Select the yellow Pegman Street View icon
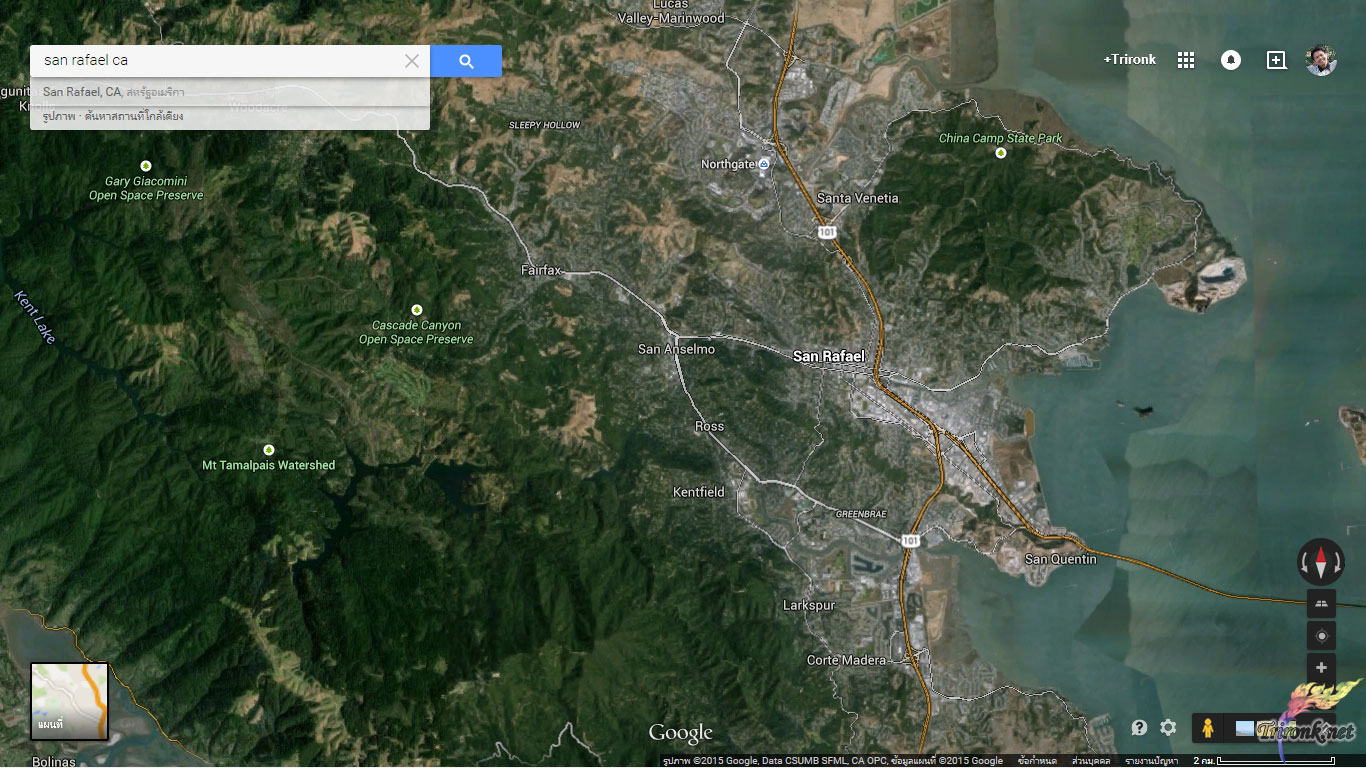The height and width of the screenshot is (768, 1366). [x=1207, y=728]
